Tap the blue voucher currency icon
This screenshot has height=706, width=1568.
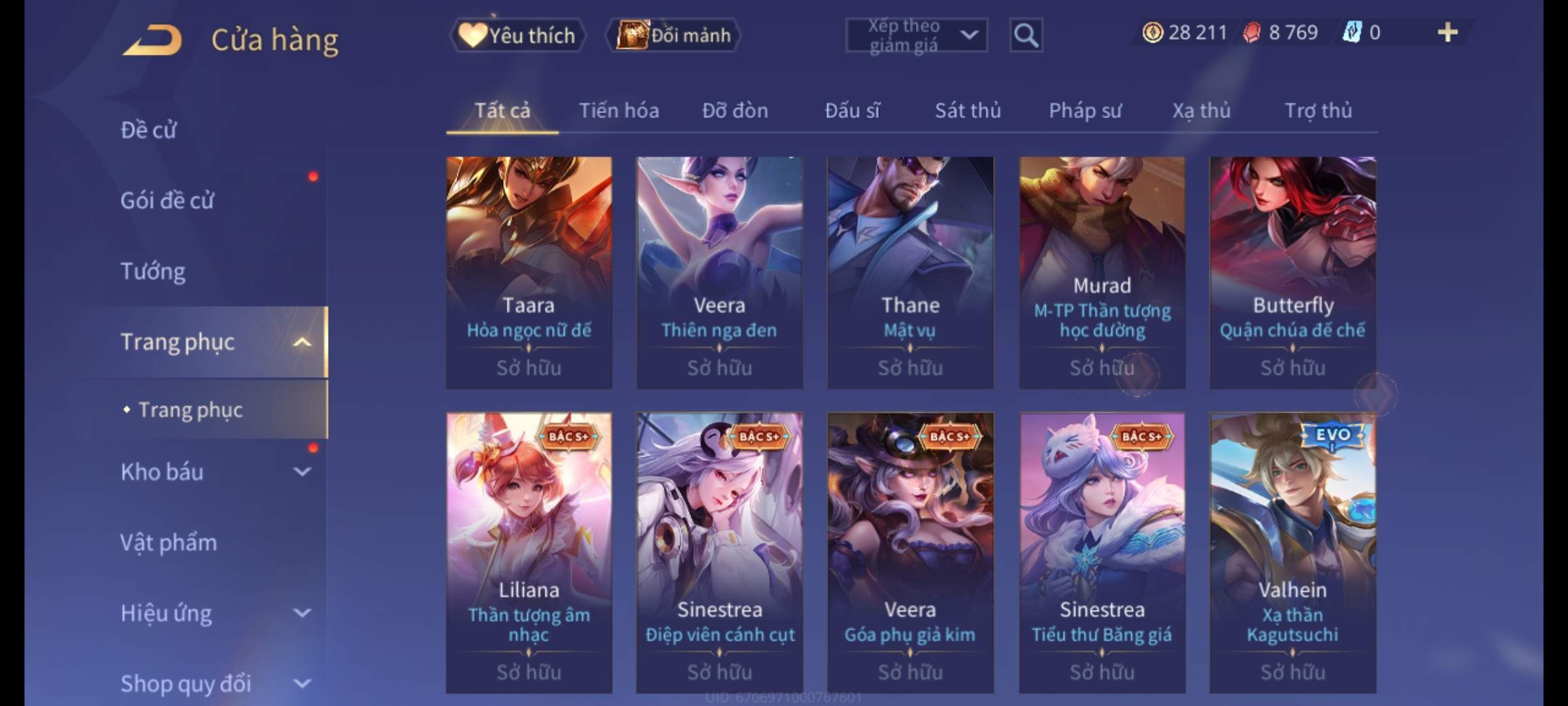click(x=1352, y=32)
